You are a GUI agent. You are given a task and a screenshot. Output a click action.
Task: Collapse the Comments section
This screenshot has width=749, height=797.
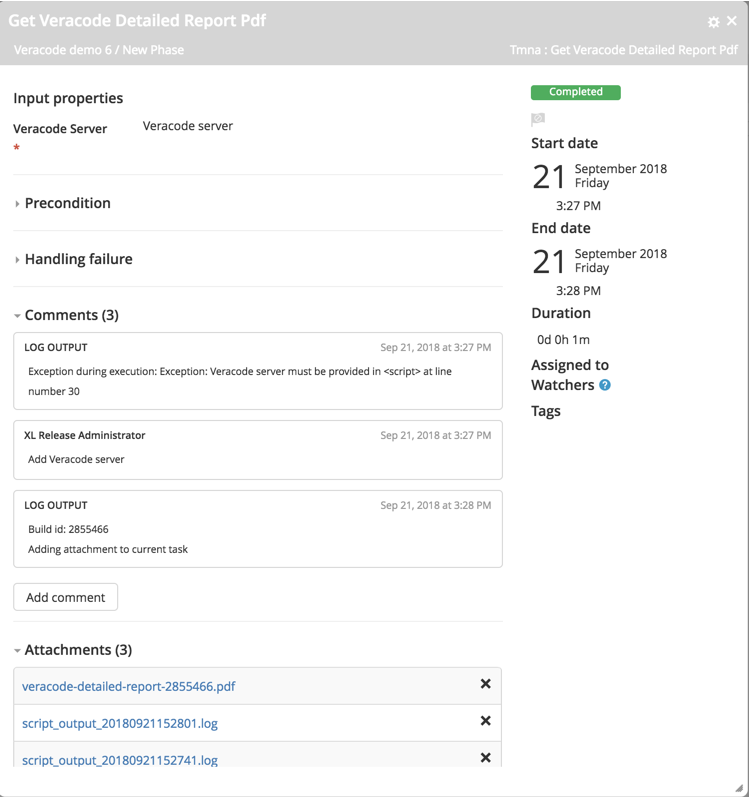(x=71, y=315)
